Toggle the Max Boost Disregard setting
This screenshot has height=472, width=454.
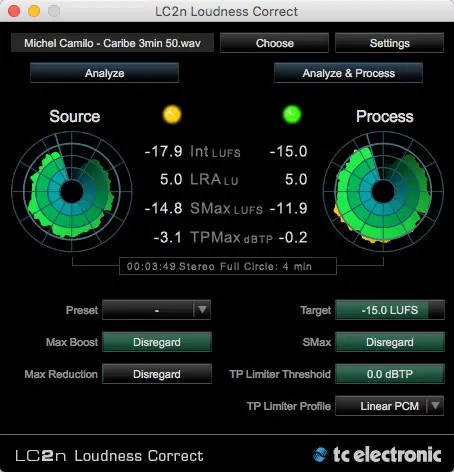click(157, 342)
